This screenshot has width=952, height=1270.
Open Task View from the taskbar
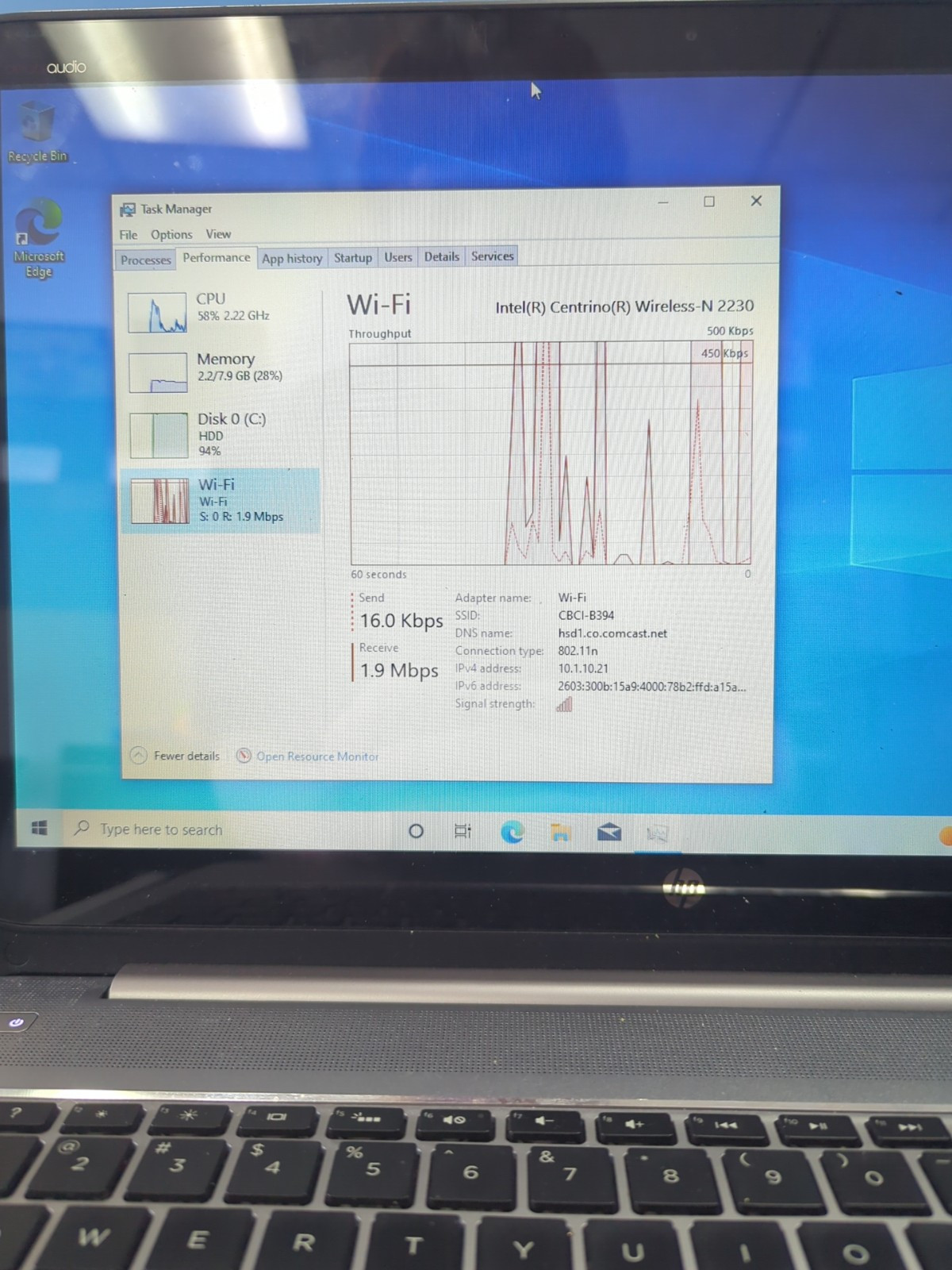tap(463, 831)
